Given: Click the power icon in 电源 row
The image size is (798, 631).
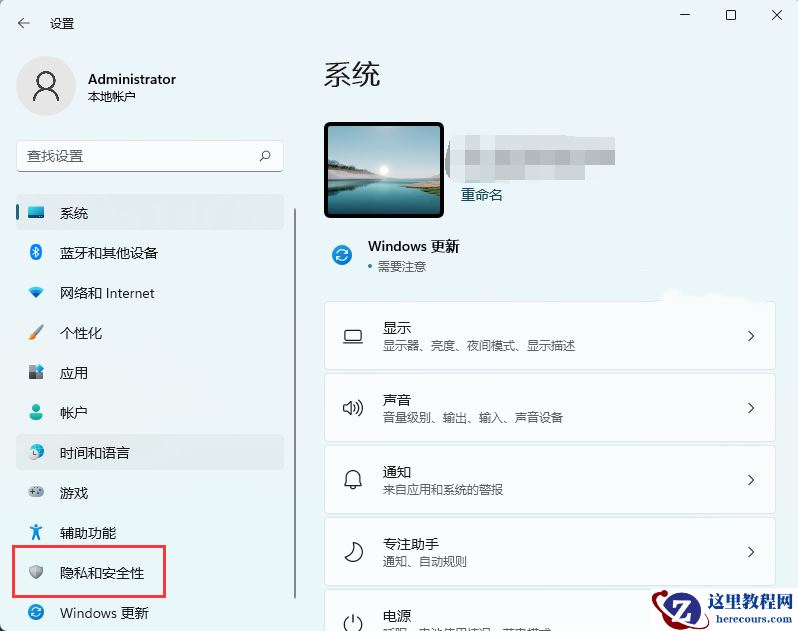Looking at the screenshot, I should click(353, 622).
